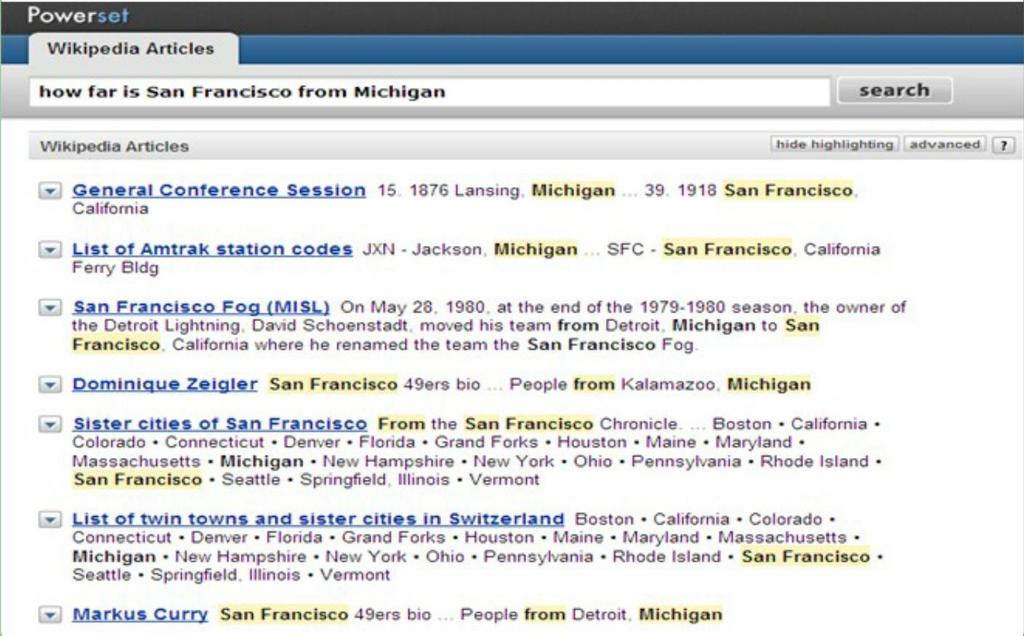This screenshot has height=636, width=1024.
Task: Click 'JXN - Jackson' snippet text
Action: pyautogui.click(x=424, y=249)
